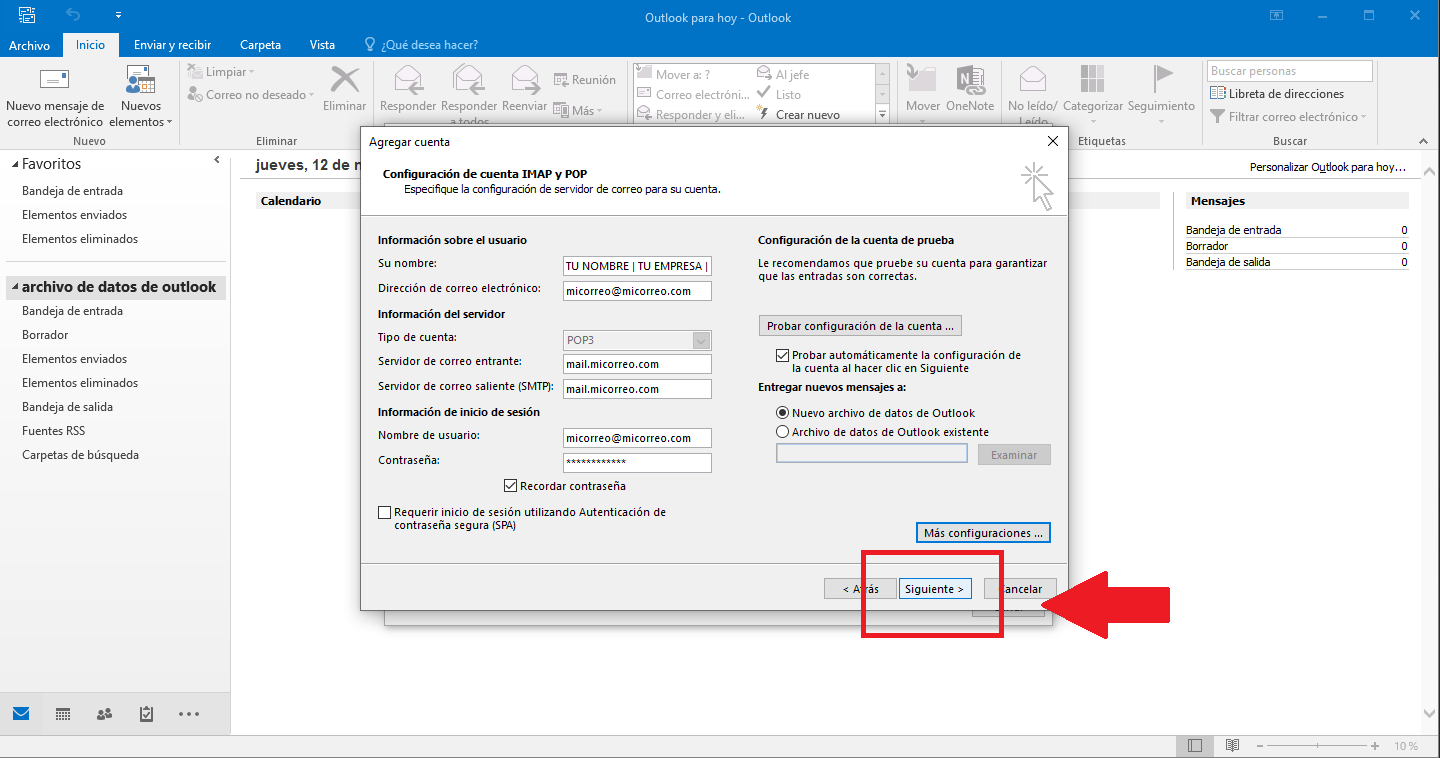1440x758 pixels.
Task: Click Probar configuración de la cuenta button
Action: tap(860, 326)
